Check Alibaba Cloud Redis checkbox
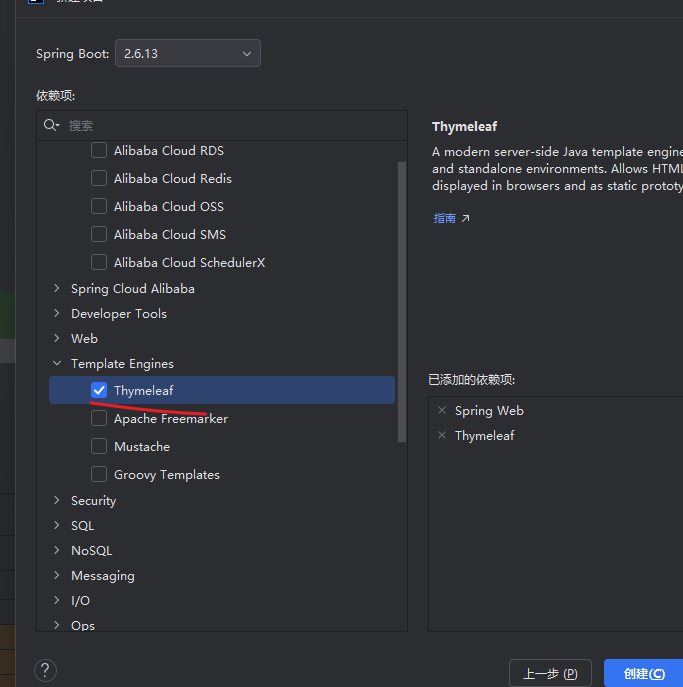The height and width of the screenshot is (687, 683). pyautogui.click(x=99, y=178)
